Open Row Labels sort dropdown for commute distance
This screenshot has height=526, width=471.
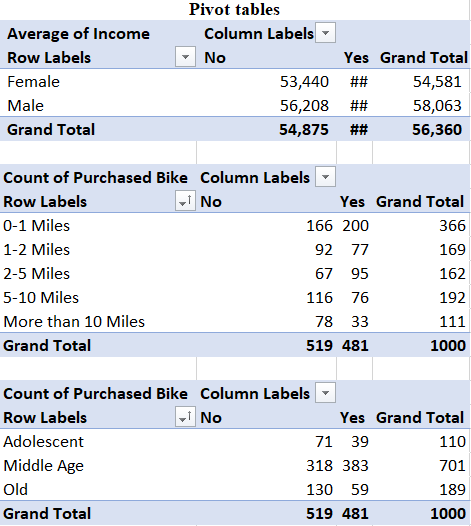click(x=185, y=201)
